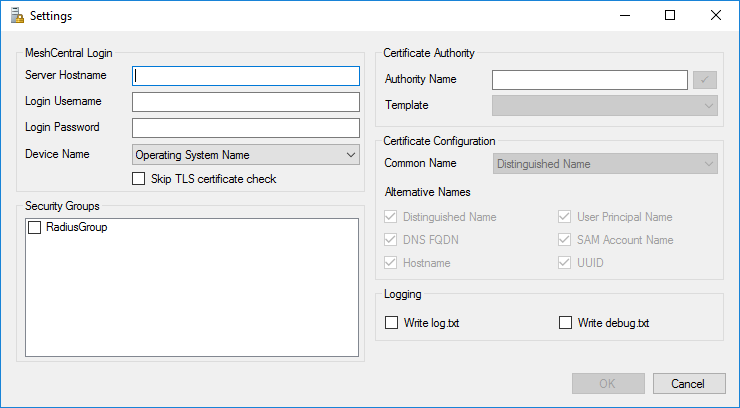
Task: Toggle the UUID checkbox
Action: pyautogui.click(x=565, y=263)
